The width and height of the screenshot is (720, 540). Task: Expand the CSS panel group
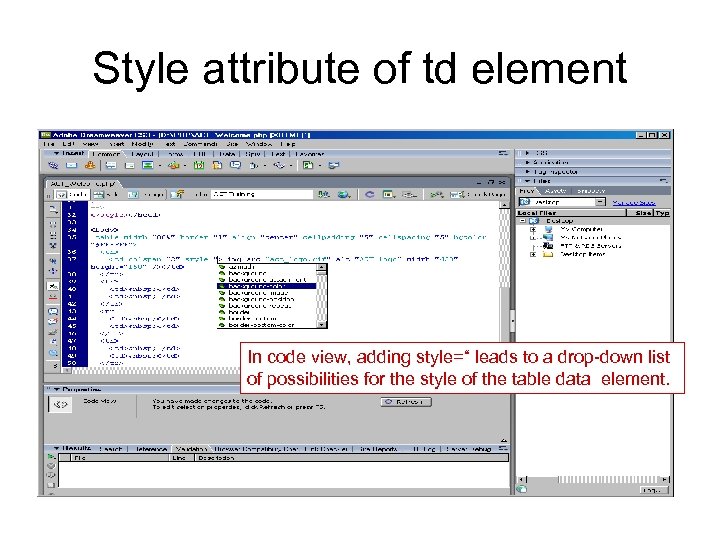(x=528, y=153)
